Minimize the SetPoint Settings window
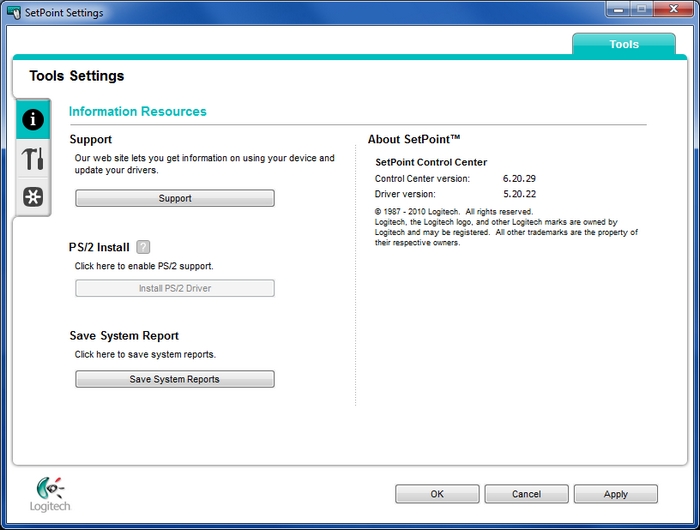The height and width of the screenshot is (530, 700). pyautogui.click(x=618, y=9)
